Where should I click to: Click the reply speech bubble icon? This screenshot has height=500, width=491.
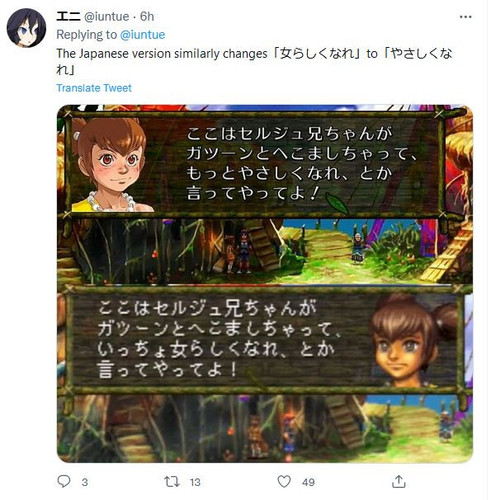coord(64,482)
